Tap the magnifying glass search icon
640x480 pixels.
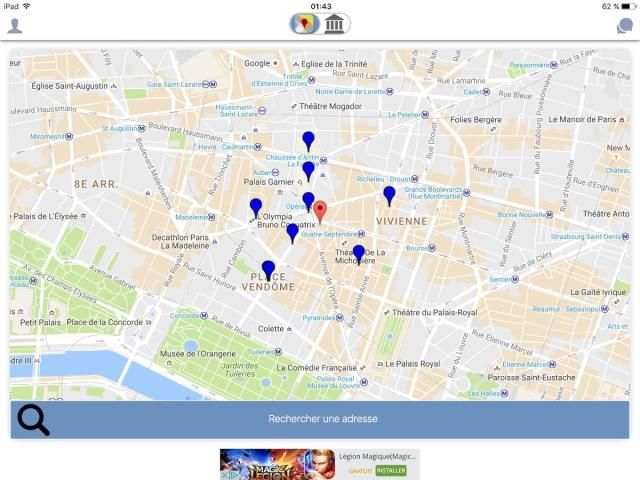34,421
